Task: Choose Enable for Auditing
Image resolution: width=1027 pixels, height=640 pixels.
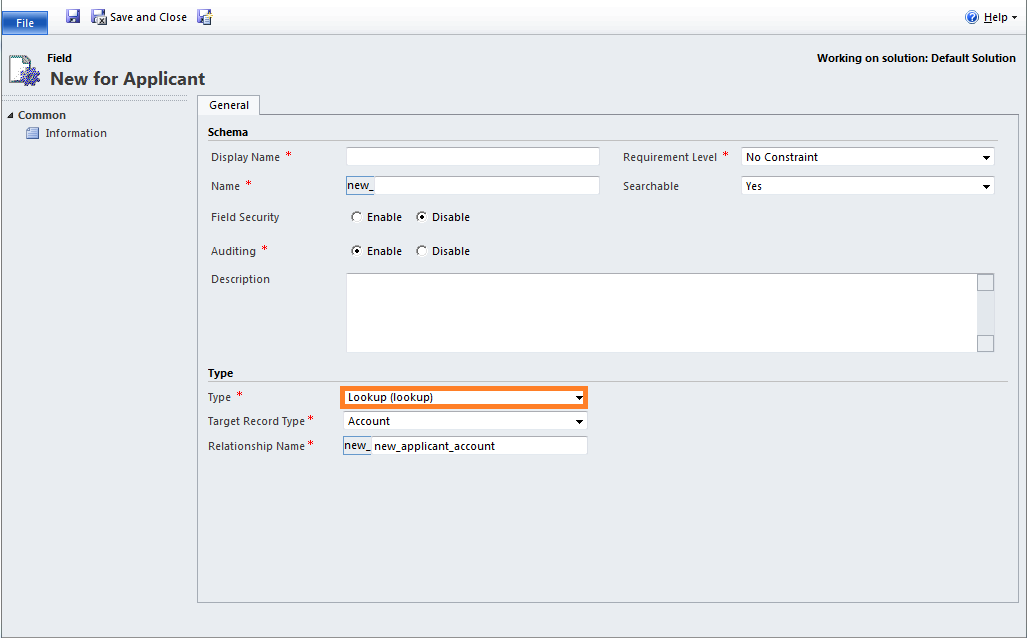Action: [357, 251]
